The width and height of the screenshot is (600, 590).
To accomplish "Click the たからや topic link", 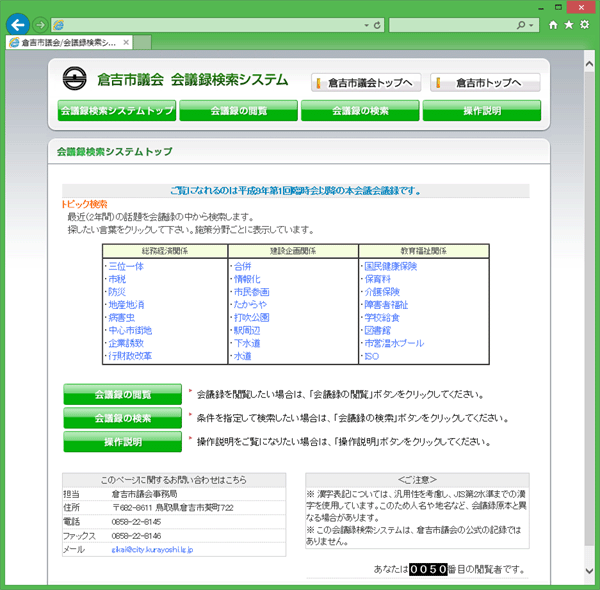I will 250,305.
